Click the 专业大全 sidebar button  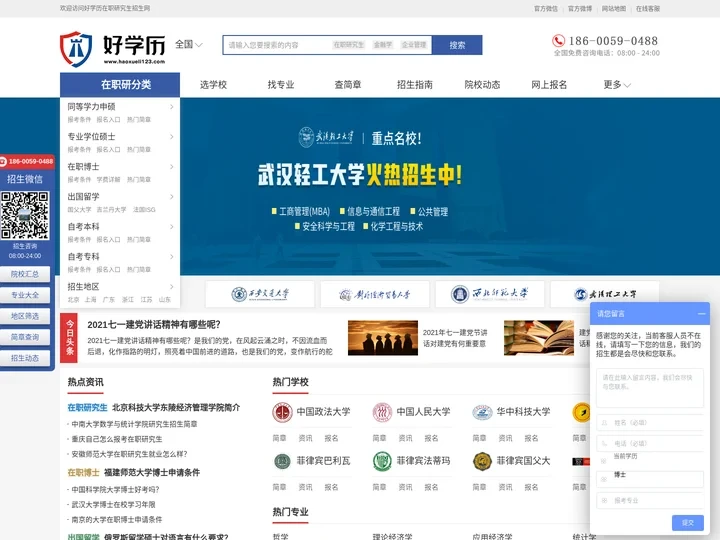point(25,295)
